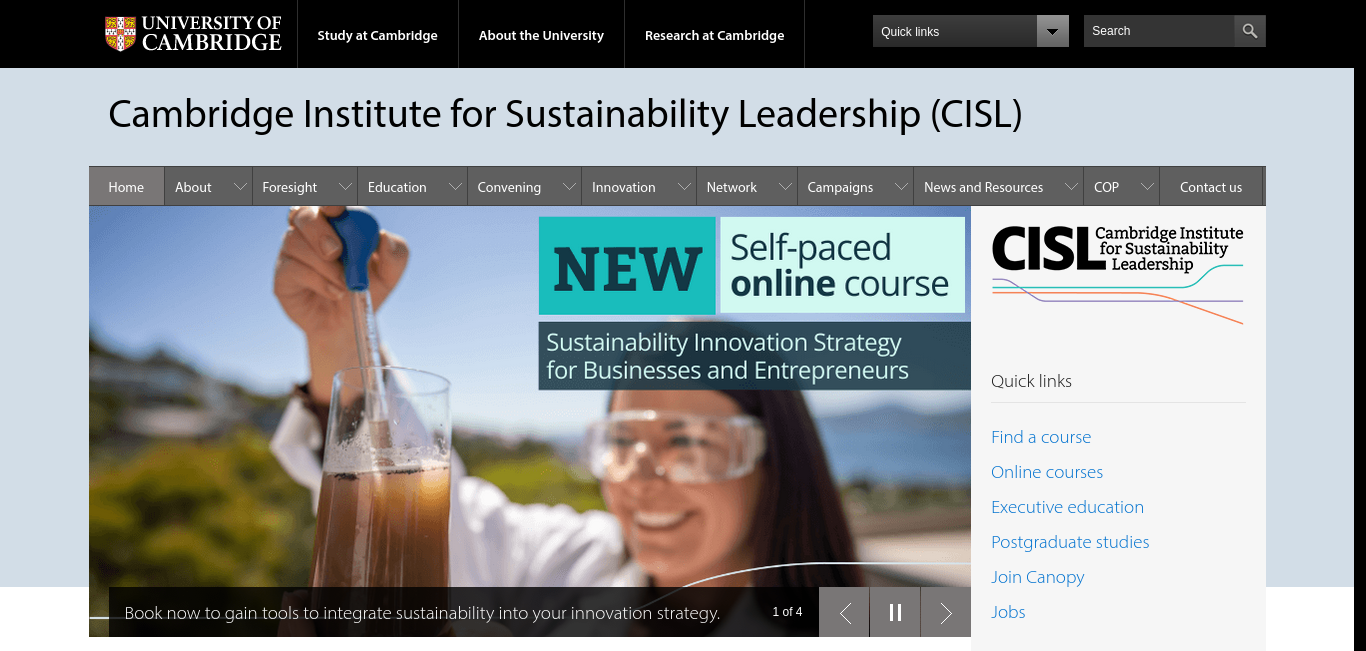Expand the Foresight menu chevron
The width and height of the screenshot is (1366, 651).
click(x=345, y=187)
